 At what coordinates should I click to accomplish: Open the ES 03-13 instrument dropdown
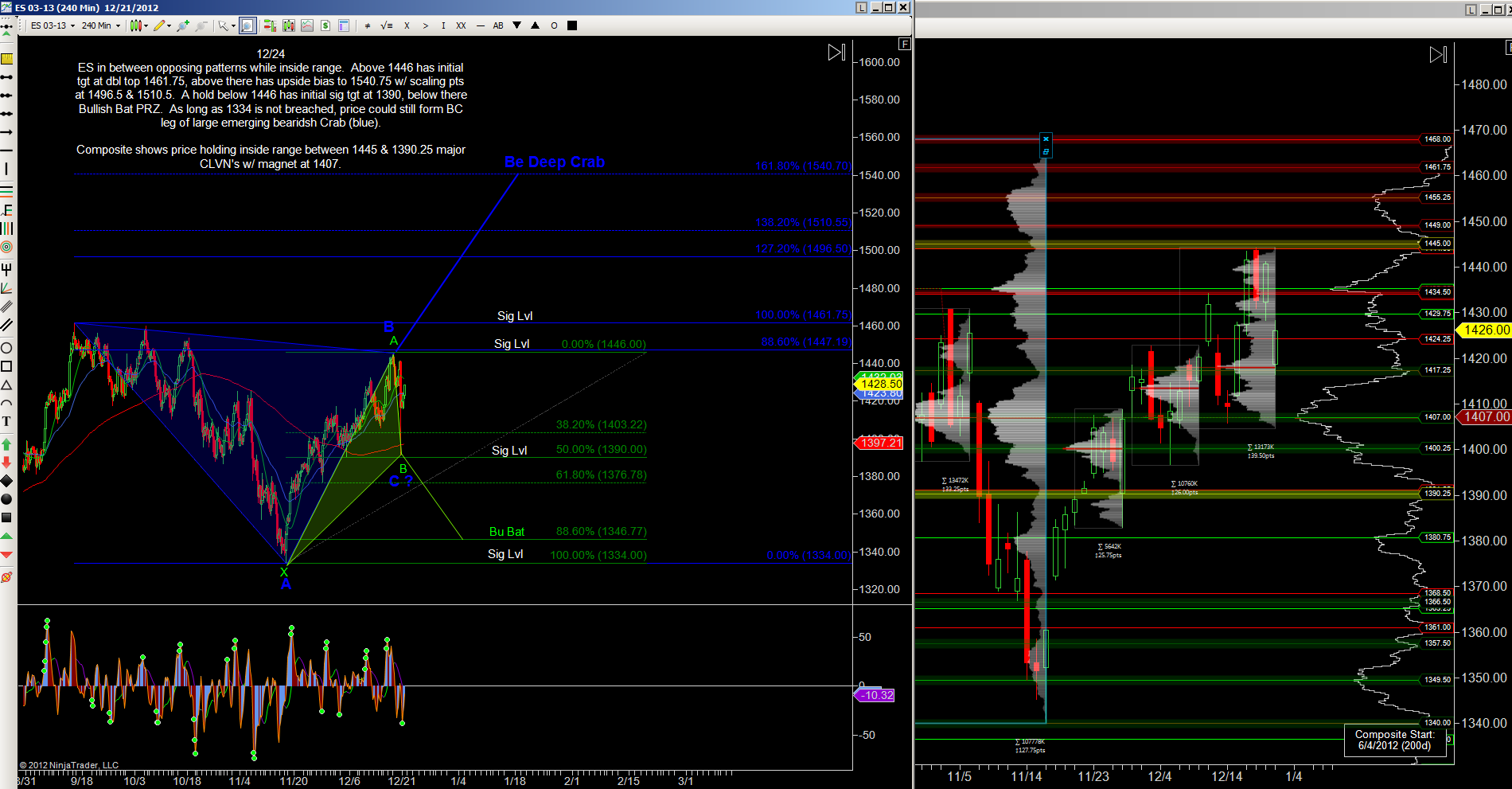[53, 25]
